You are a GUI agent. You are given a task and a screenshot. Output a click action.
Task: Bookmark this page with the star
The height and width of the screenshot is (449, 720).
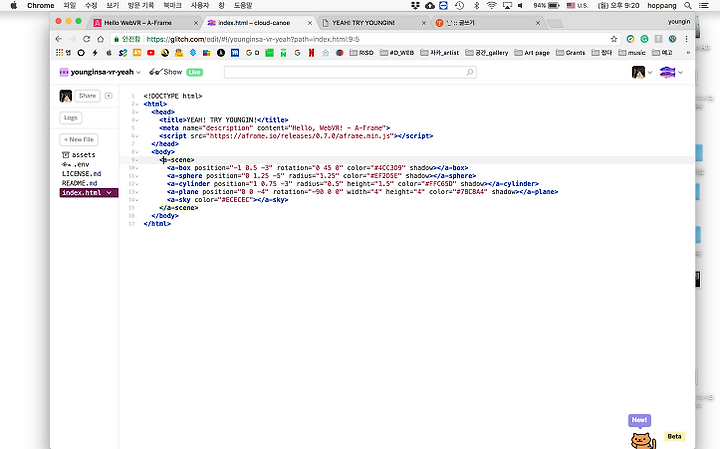[614, 39]
